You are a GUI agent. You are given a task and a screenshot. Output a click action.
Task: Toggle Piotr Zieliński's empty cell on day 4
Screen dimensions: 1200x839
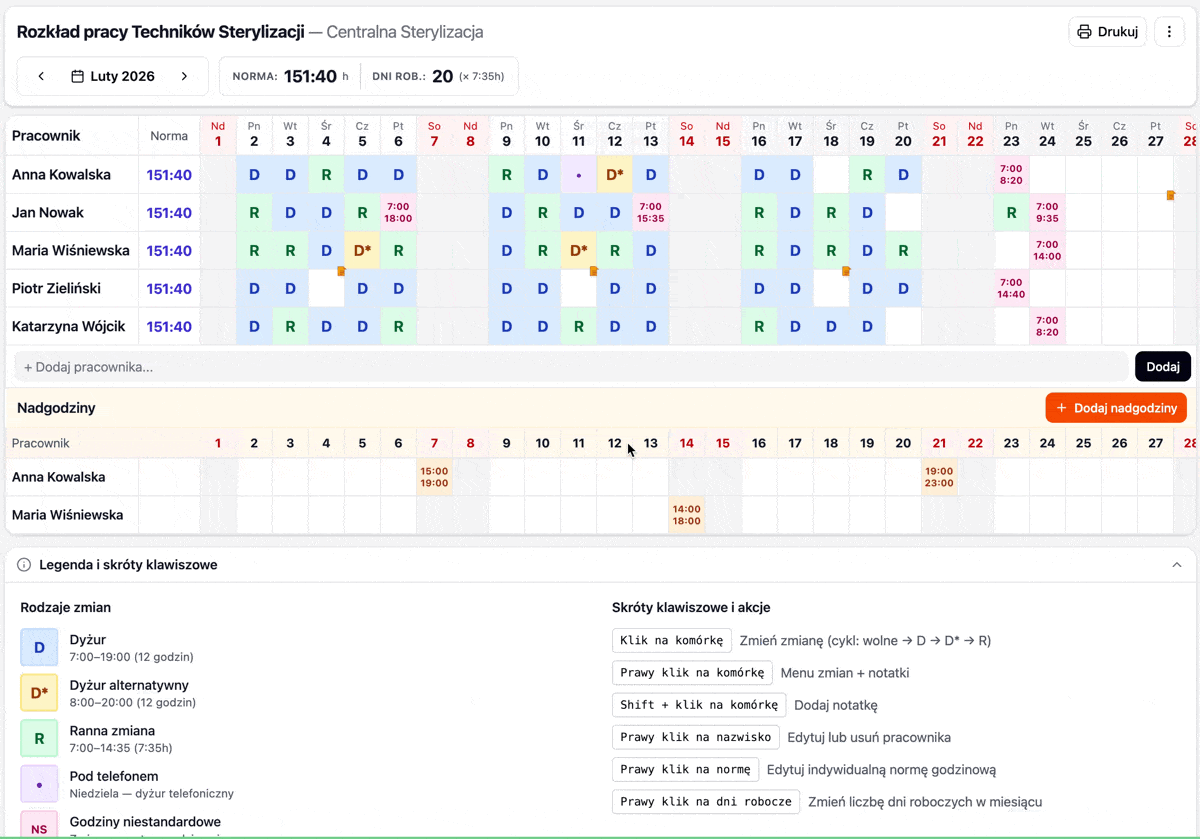point(326,289)
